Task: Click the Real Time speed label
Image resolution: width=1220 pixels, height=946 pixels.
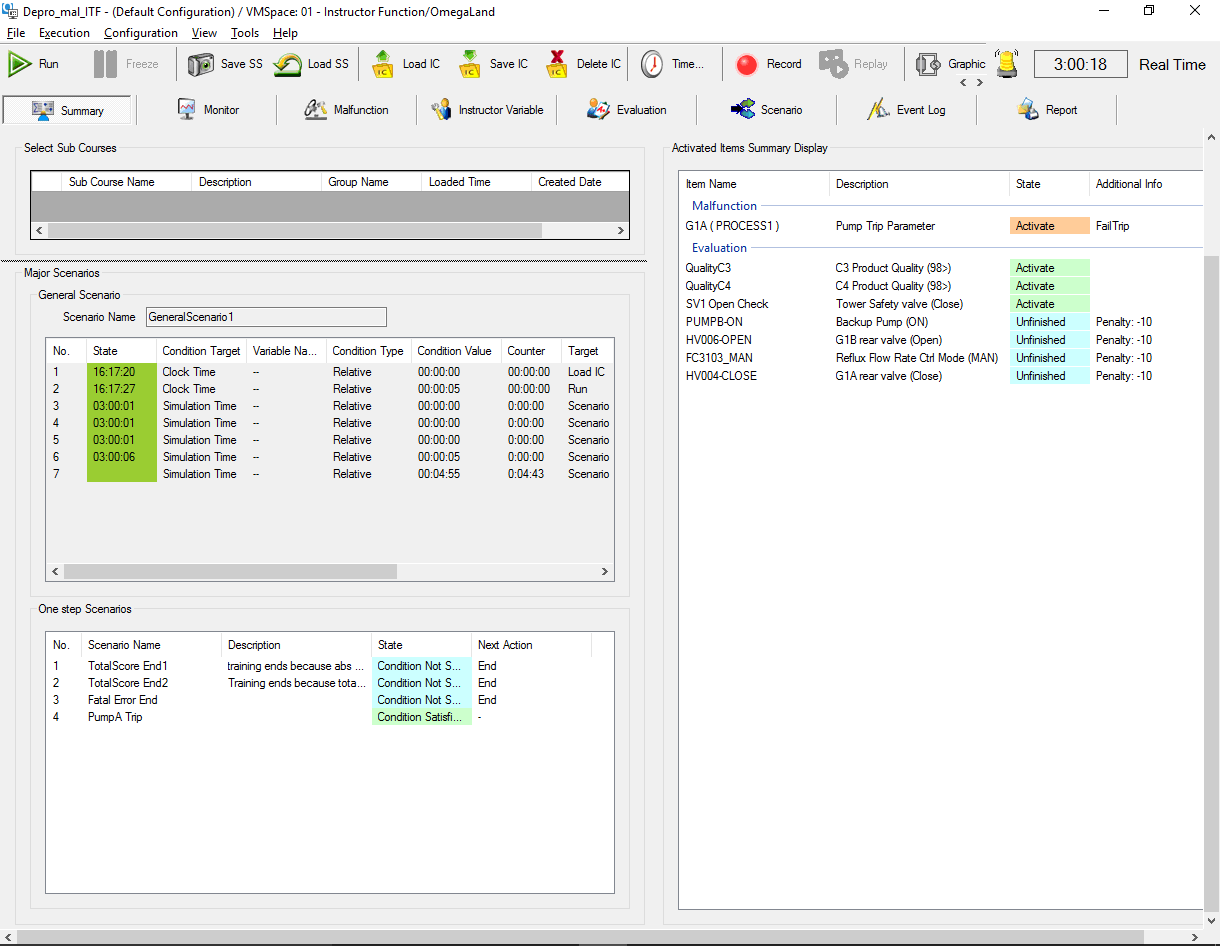Action: click(1172, 64)
